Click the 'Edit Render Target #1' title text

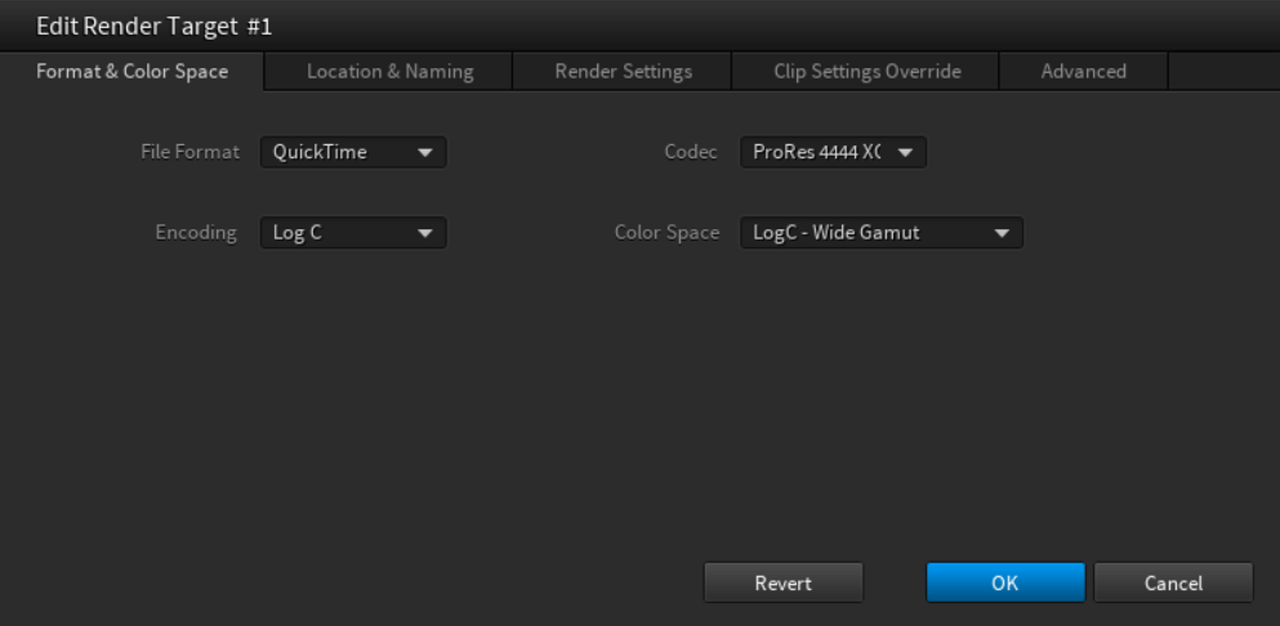coord(154,26)
